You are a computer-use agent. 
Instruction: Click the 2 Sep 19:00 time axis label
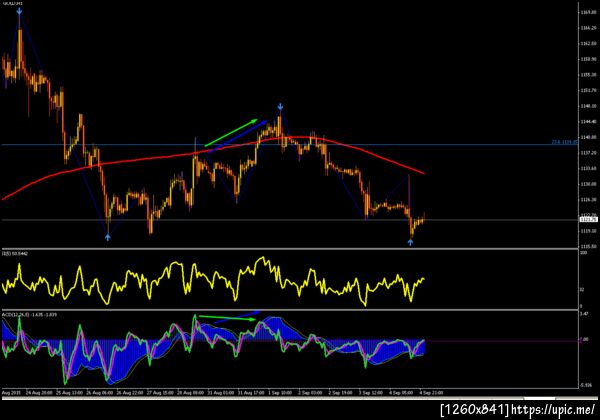pyautogui.click(x=341, y=393)
